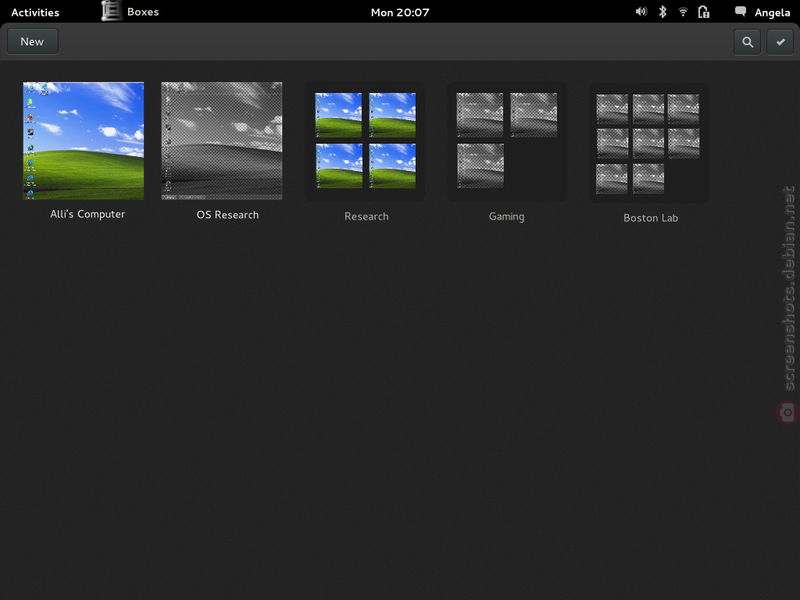The height and width of the screenshot is (600, 800).
Task: Open the volume speaker icon
Action: click(641, 12)
